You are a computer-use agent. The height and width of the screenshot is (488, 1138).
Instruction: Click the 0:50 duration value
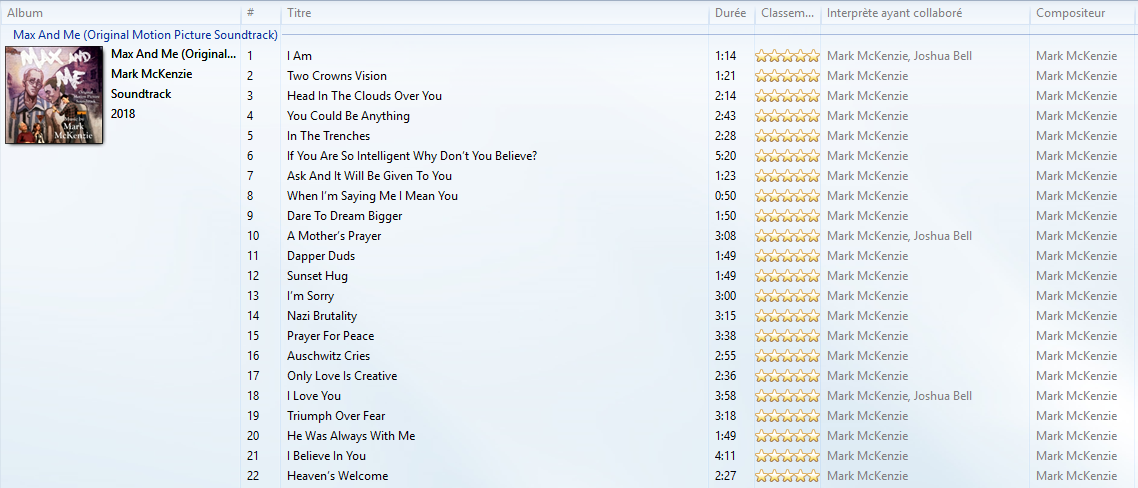click(x=725, y=196)
